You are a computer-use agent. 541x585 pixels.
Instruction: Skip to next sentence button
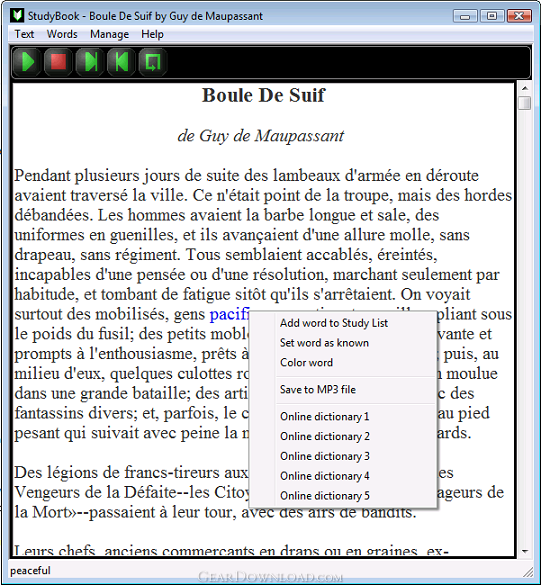point(90,62)
